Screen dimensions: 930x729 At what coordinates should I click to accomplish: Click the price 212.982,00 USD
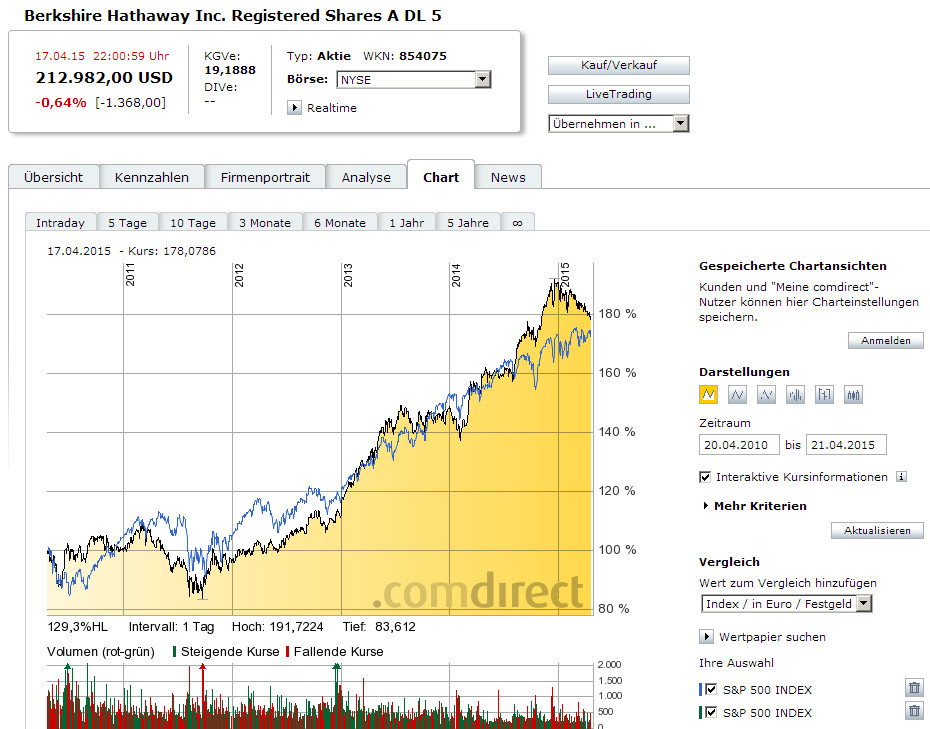pyautogui.click(x=104, y=78)
